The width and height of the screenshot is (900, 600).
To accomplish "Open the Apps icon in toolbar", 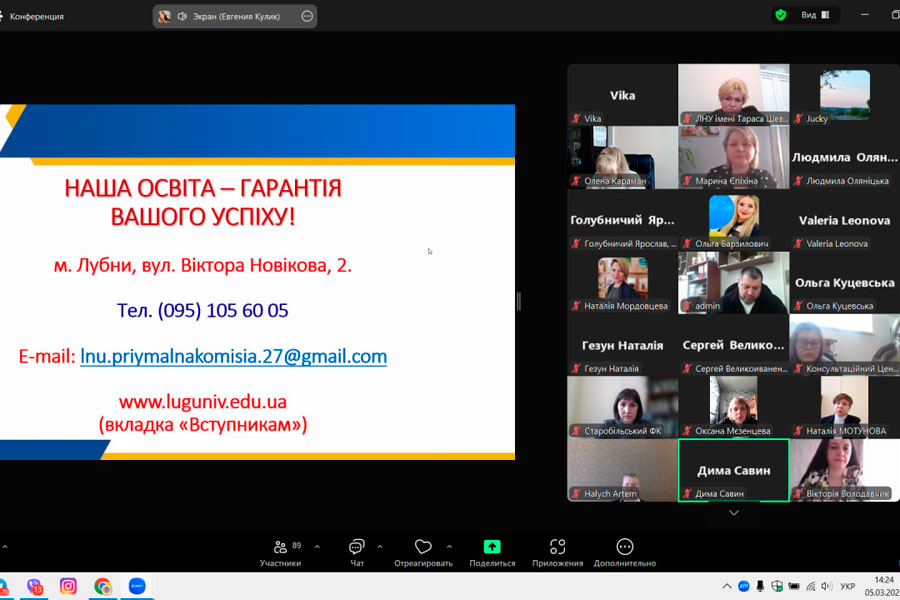I will point(557,547).
